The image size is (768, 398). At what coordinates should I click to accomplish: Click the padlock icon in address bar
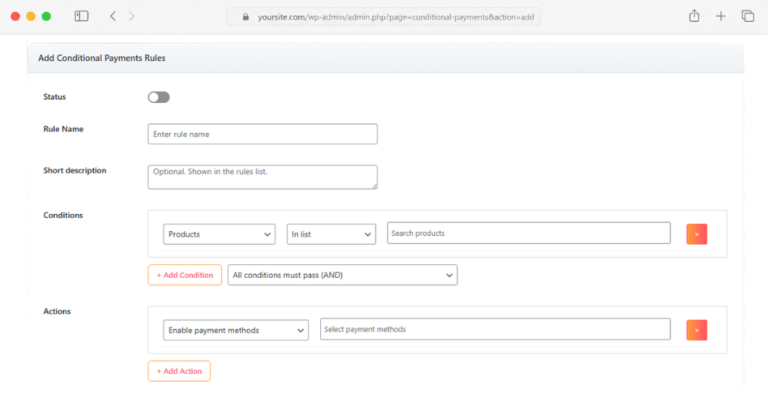[246, 17]
